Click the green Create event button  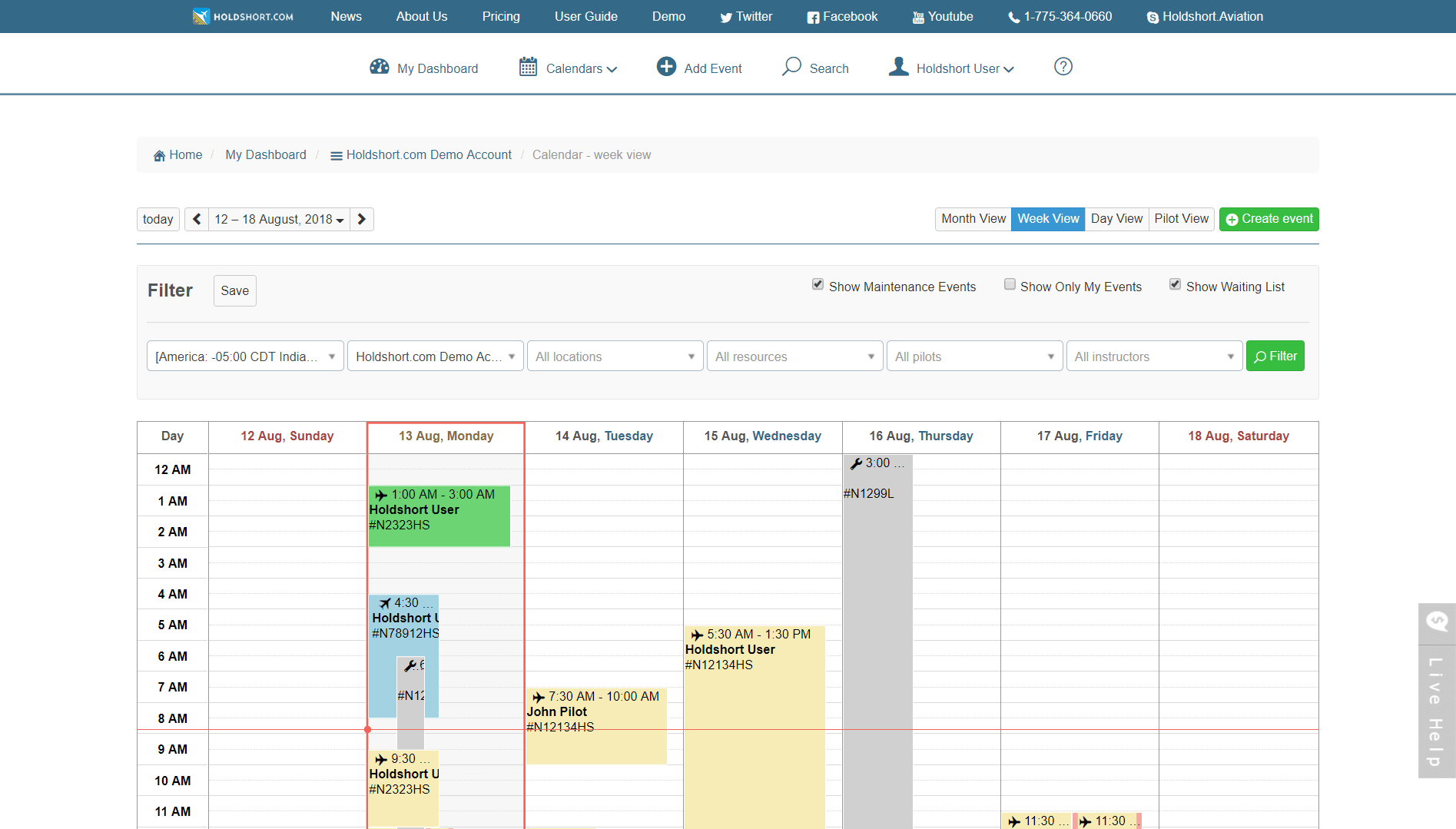click(x=1268, y=219)
